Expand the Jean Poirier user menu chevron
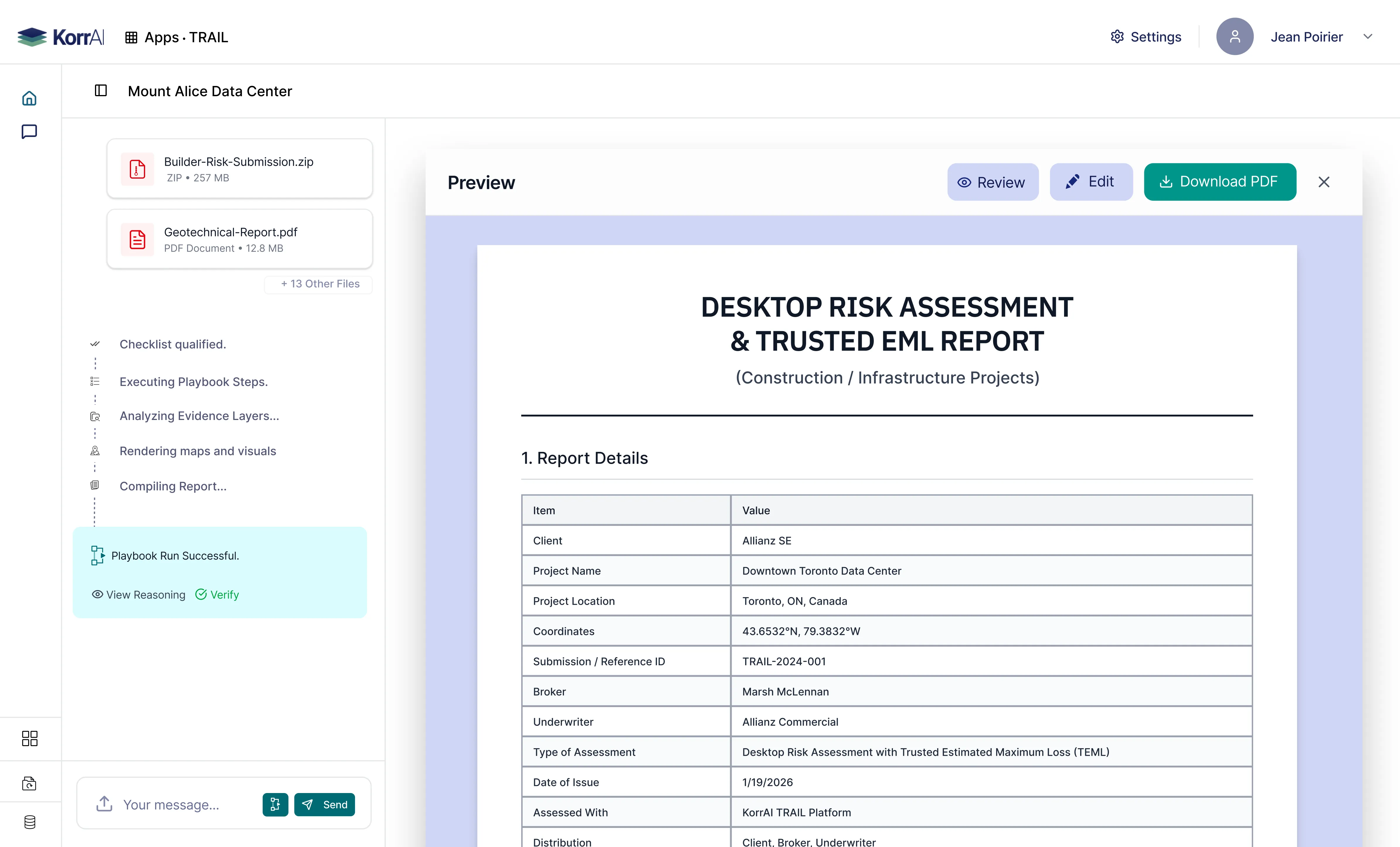 [1368, 37]
